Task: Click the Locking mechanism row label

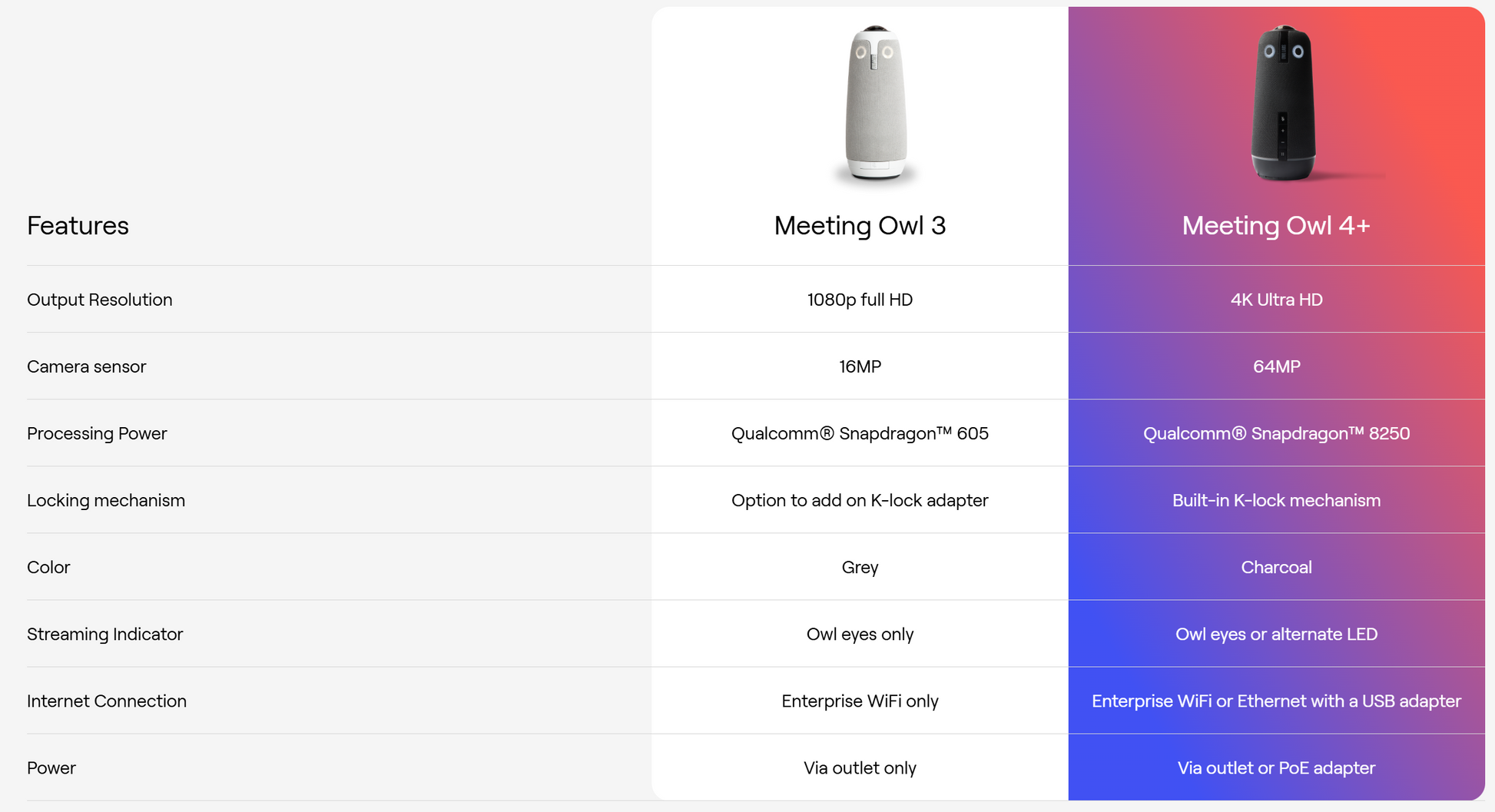Action: pos(106,500)
